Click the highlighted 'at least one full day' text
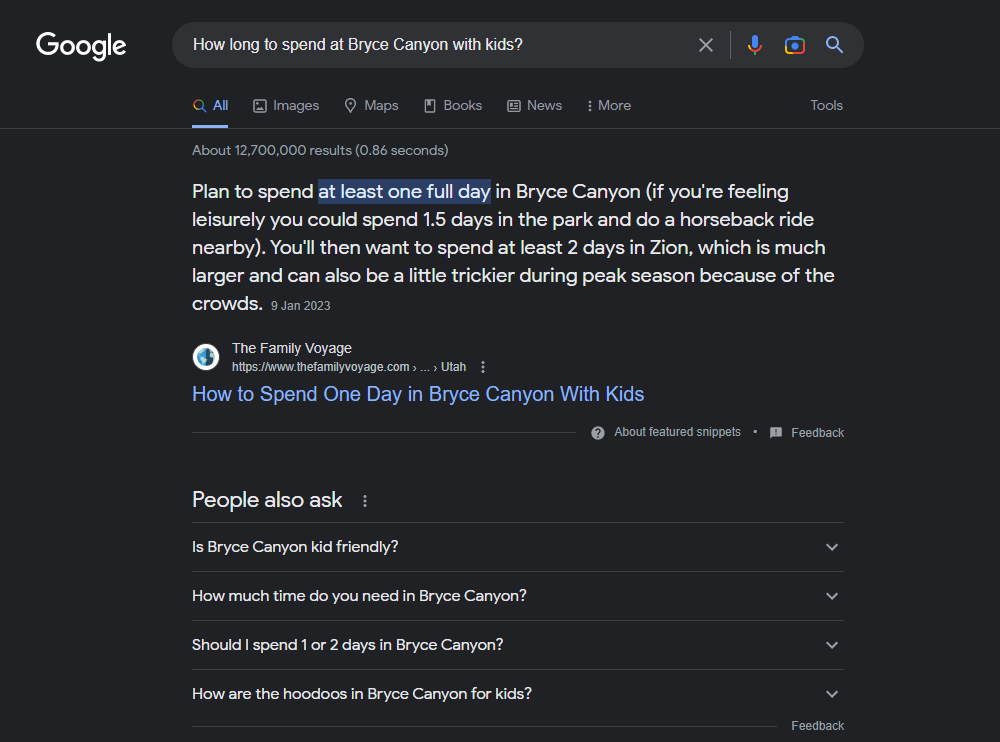The height and width of the screenshot is (742, 1000). 404,191
